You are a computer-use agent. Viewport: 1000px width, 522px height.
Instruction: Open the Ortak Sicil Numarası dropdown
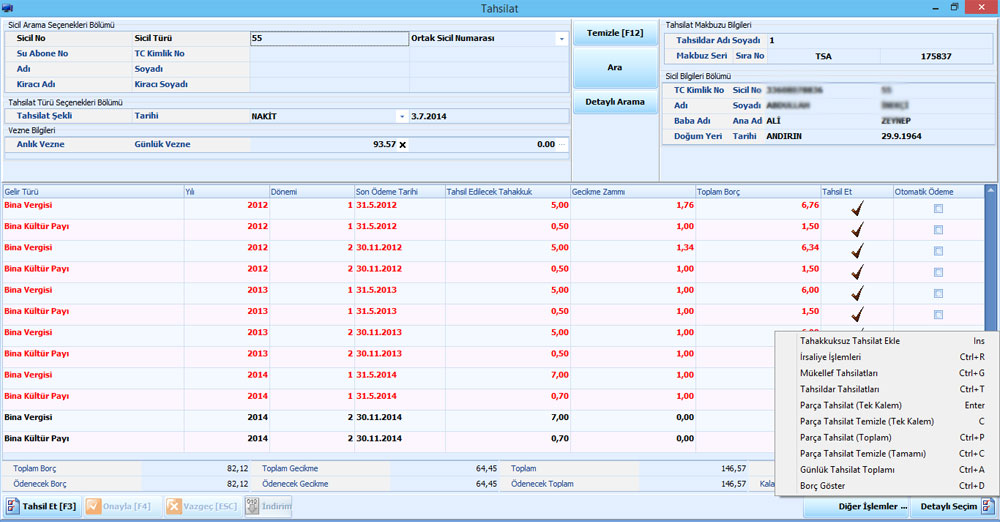click(x=561, y=39)
